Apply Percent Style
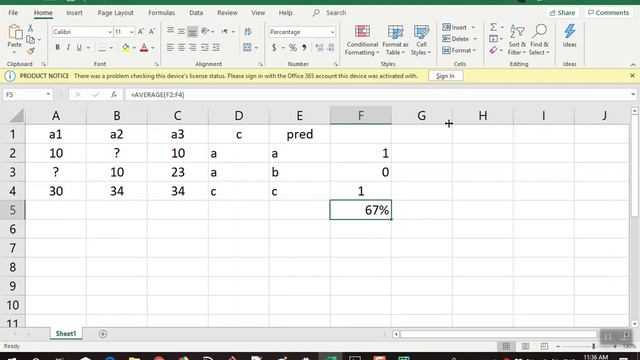This screenshot has height=360, width=640. (x=293, y=48)
